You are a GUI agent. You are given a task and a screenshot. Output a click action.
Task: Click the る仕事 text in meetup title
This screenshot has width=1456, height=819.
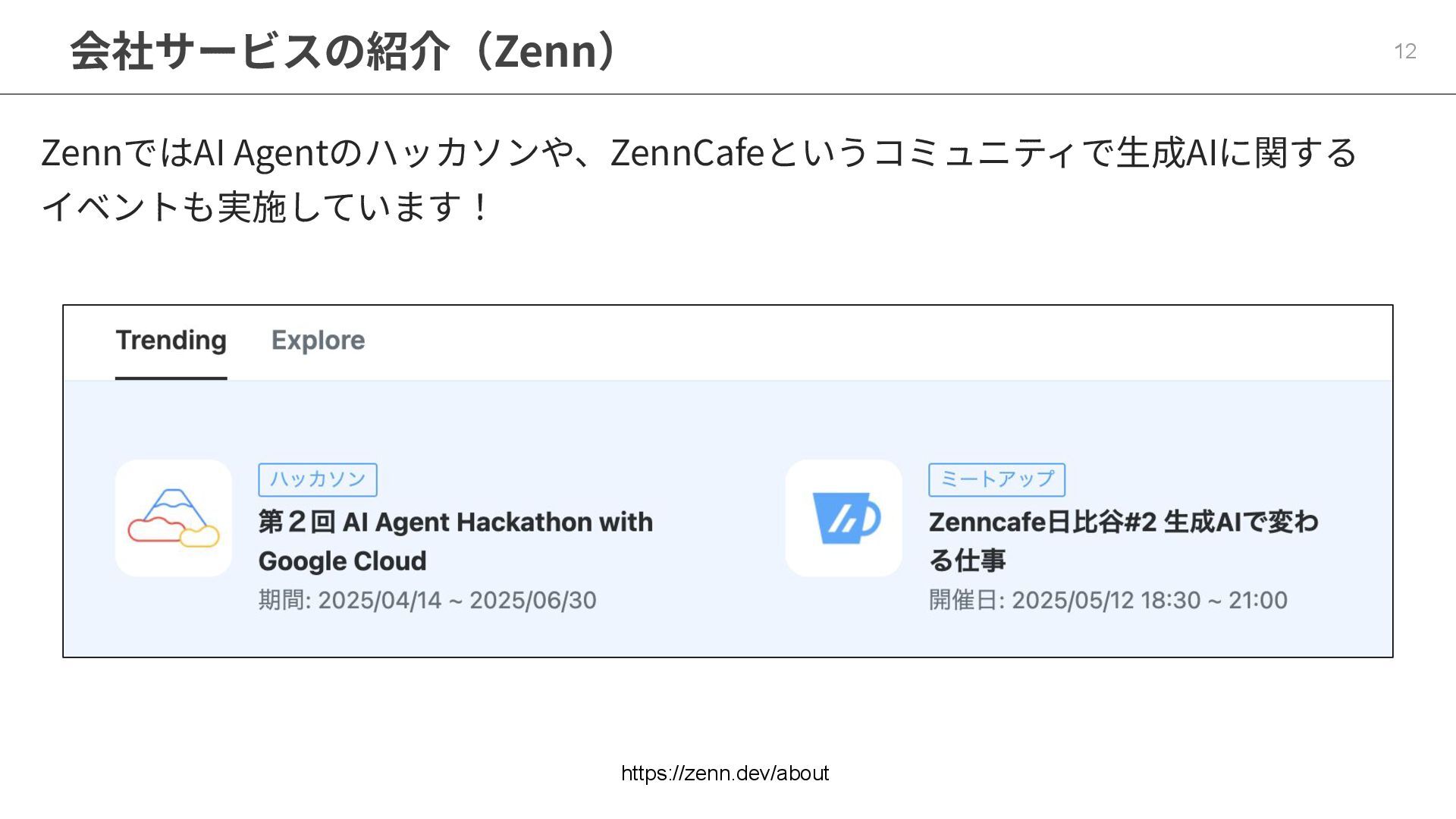pyautogui.click(x=967, y=561)
